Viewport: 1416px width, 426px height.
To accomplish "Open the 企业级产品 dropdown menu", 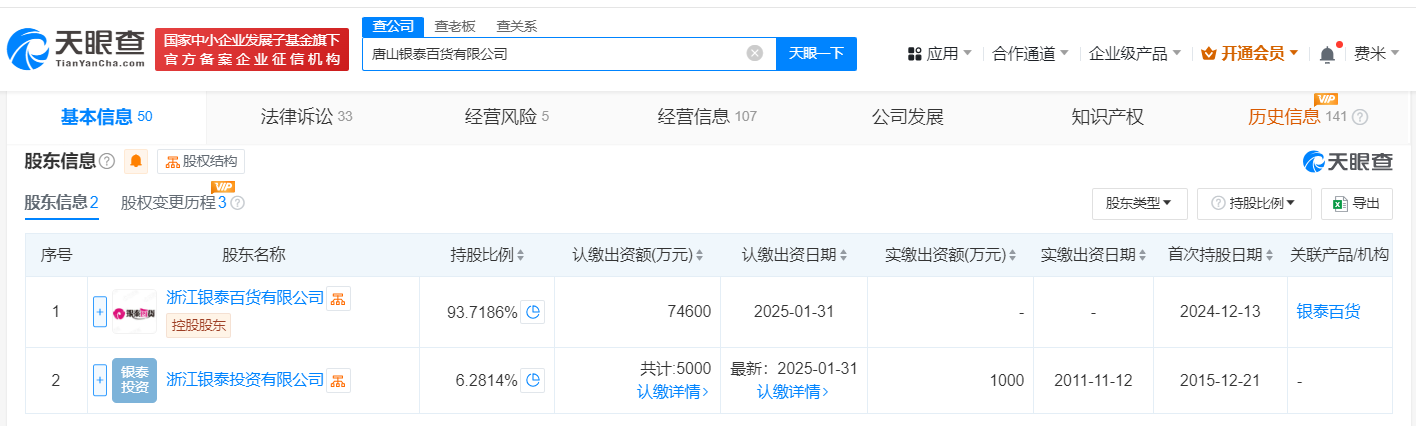I will pos(1134,54).
